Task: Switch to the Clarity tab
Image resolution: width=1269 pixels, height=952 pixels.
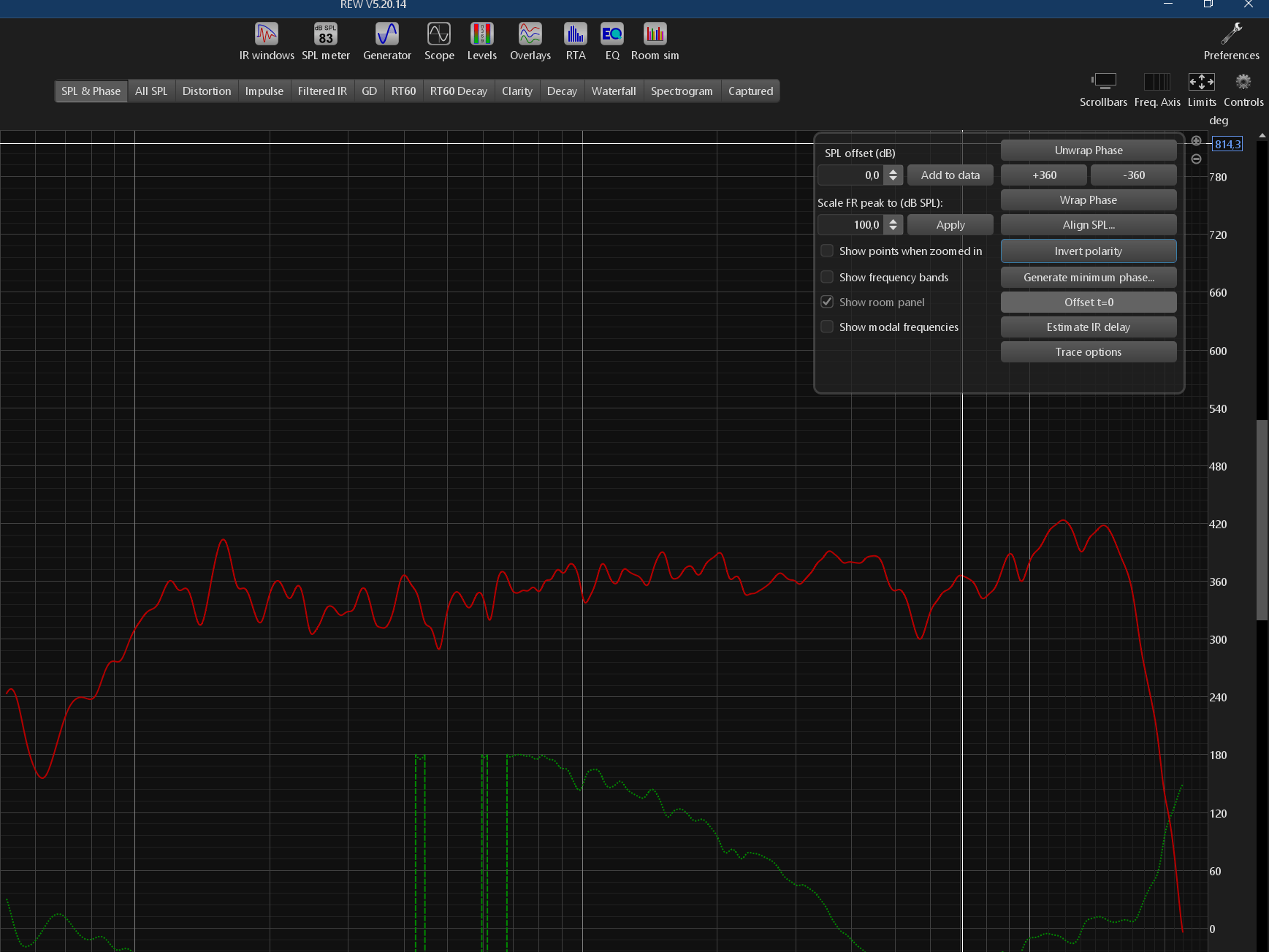Action: [517, 91]
